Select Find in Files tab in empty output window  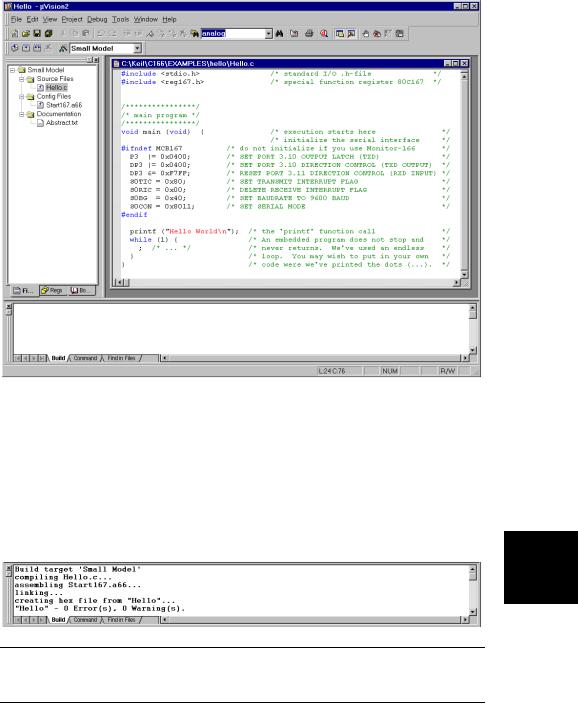tap(121, 358)
